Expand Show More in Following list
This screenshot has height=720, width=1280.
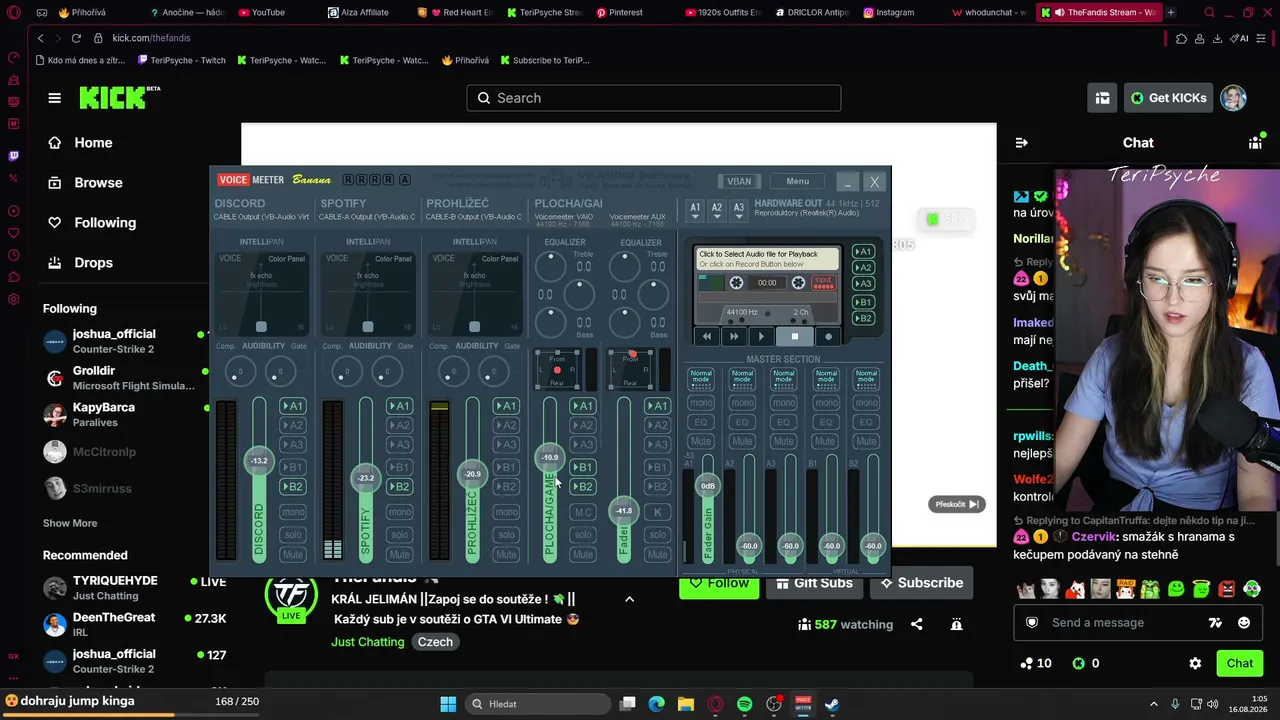tap(70, 523)
